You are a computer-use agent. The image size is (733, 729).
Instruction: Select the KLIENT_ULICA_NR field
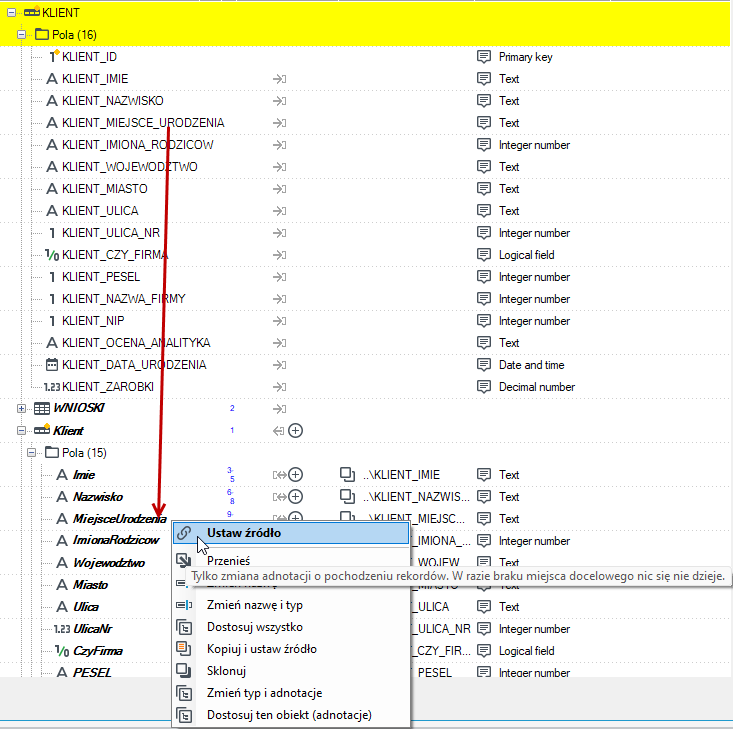(x=111, y=233)
